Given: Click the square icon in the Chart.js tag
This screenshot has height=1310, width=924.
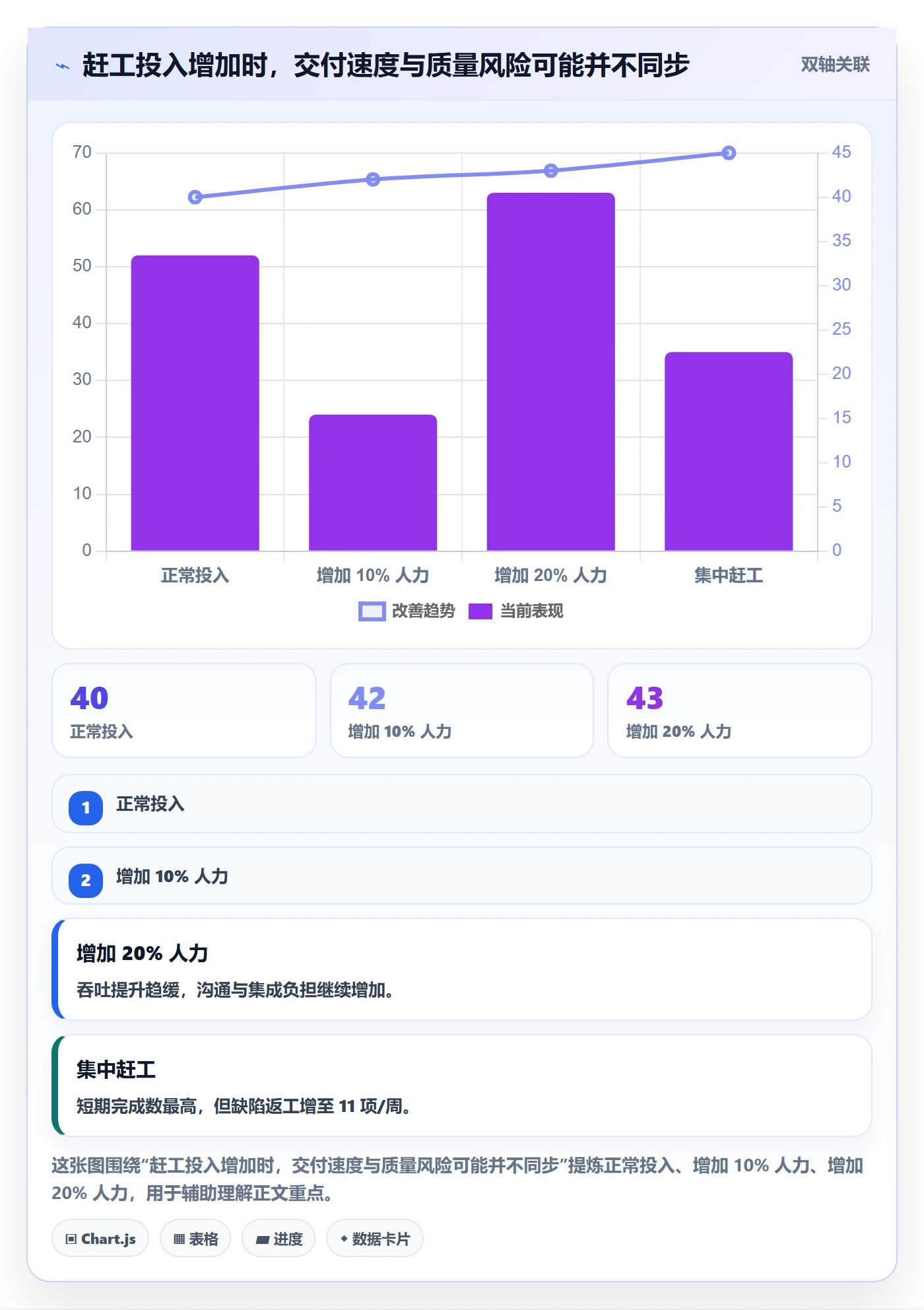Looking at the screenshot, I should tap(71, 1239).
